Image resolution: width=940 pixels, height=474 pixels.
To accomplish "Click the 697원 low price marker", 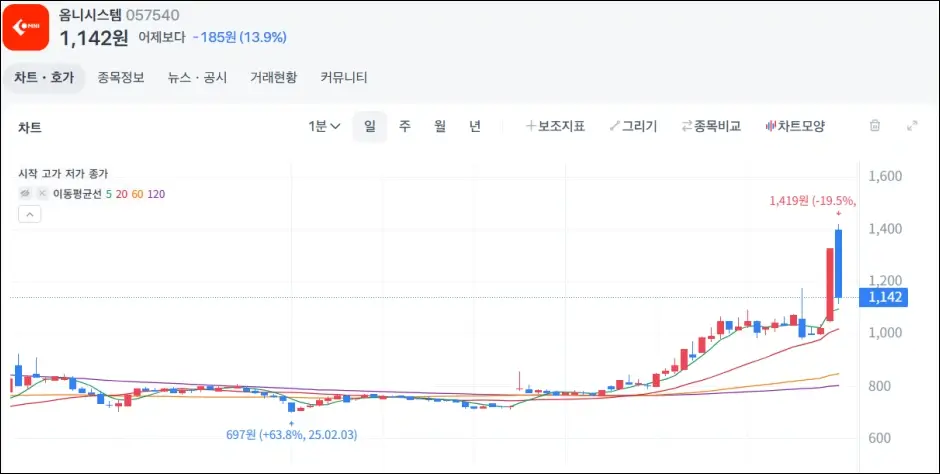I will [291, 435].
